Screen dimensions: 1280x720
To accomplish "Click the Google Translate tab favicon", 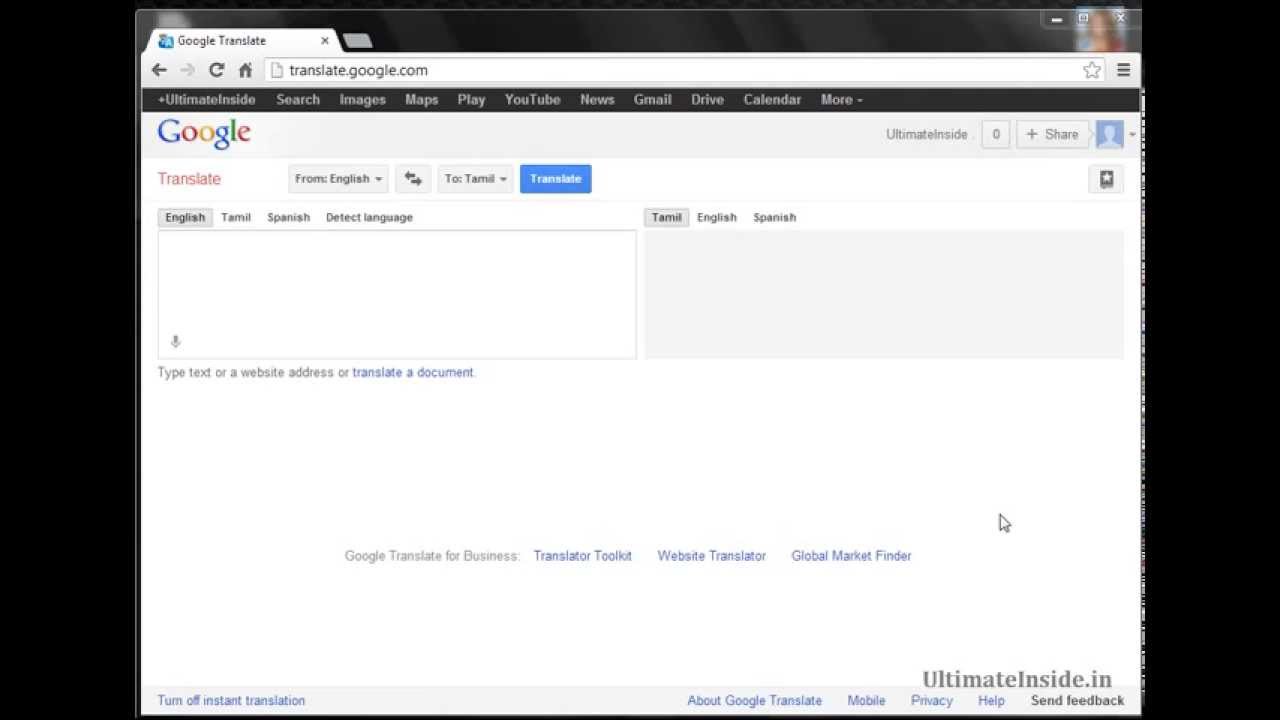I will [166, 41].
